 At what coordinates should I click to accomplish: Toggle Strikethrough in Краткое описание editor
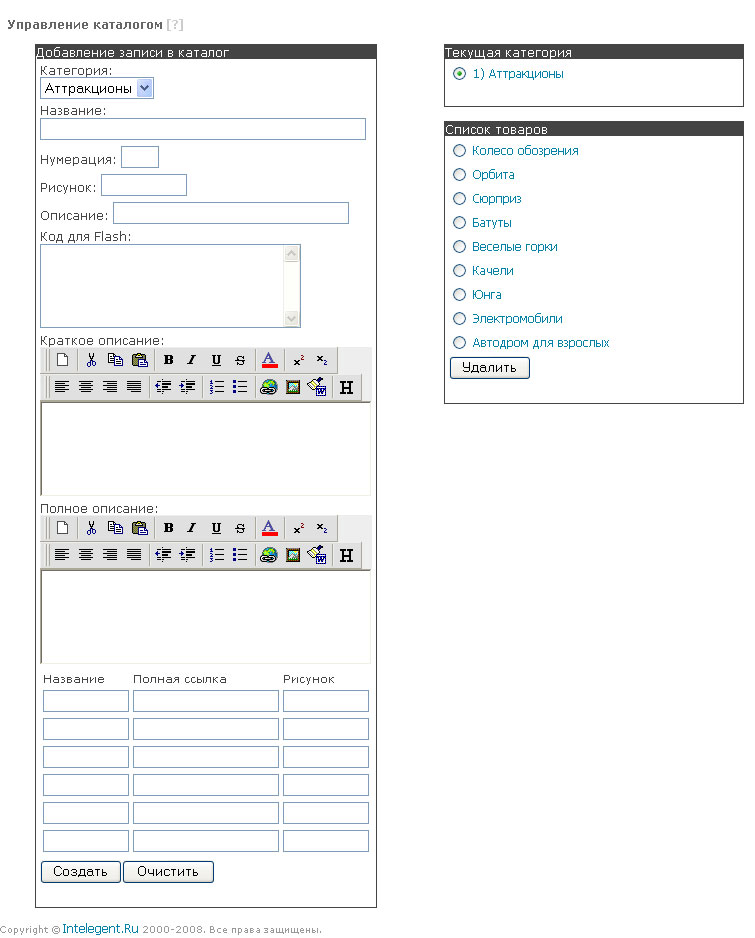pyautogui.click(x=240, y=360)
